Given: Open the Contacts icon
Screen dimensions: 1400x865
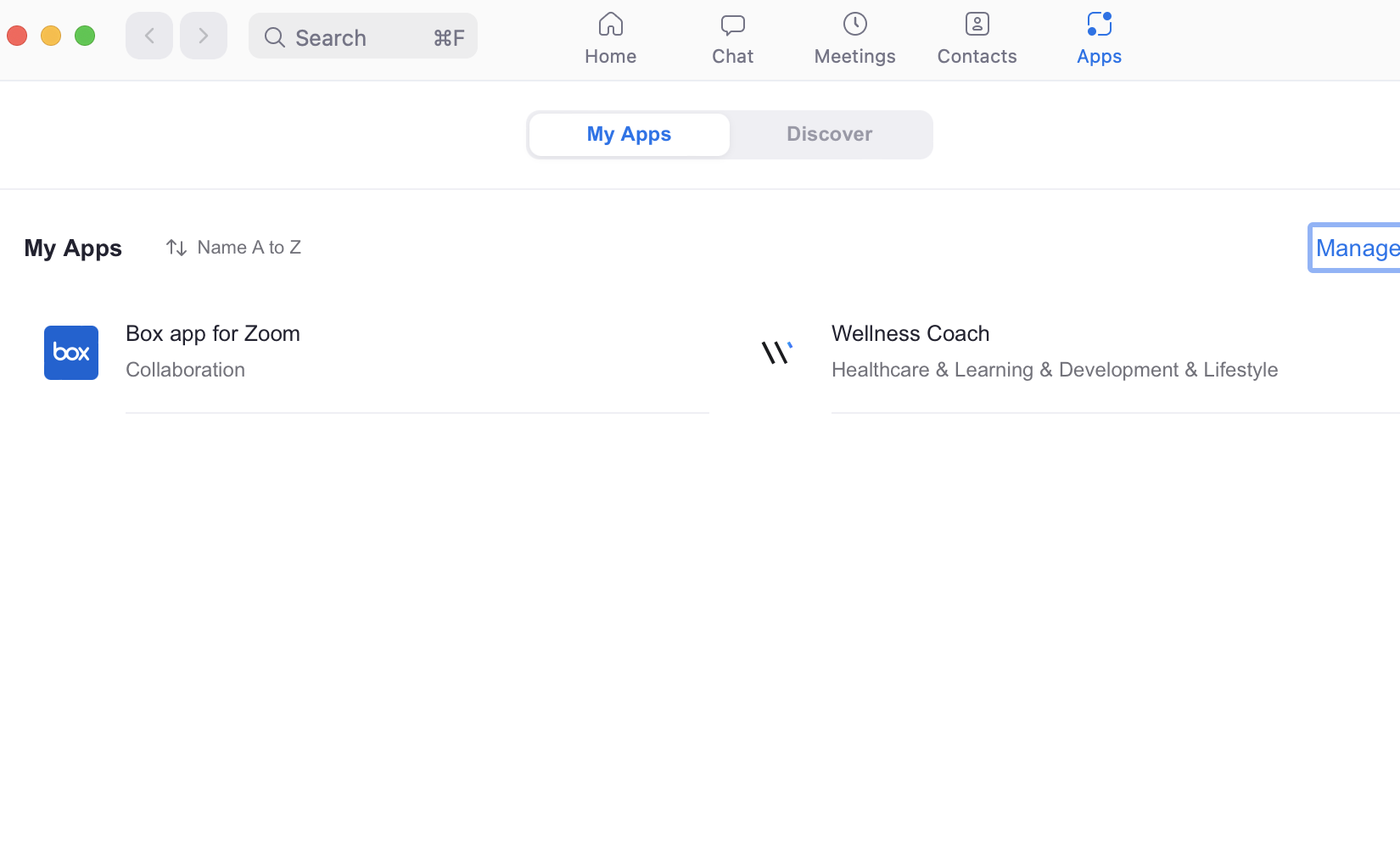Looking at the screenshot, I should [x=977, y=24].
